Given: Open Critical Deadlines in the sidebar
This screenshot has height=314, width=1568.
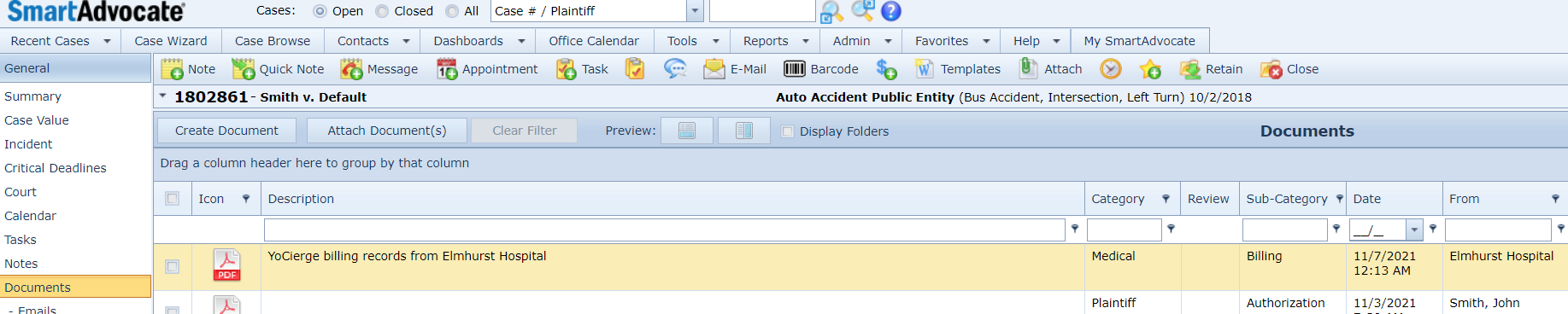Looking at the screenshot, I should (x=56, y=168).
